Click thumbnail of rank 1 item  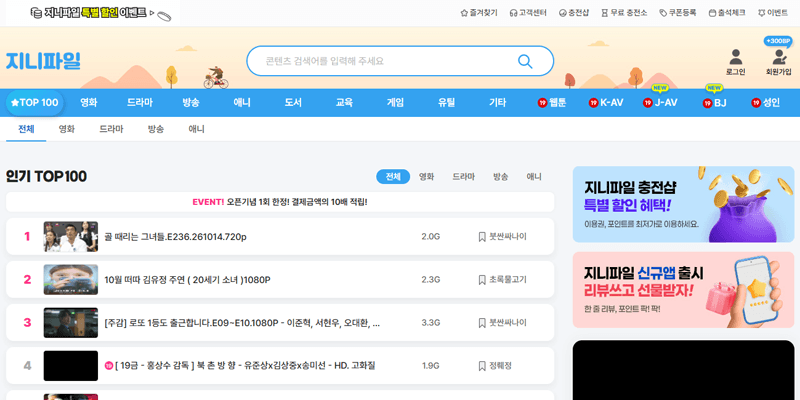click(70, 237)
